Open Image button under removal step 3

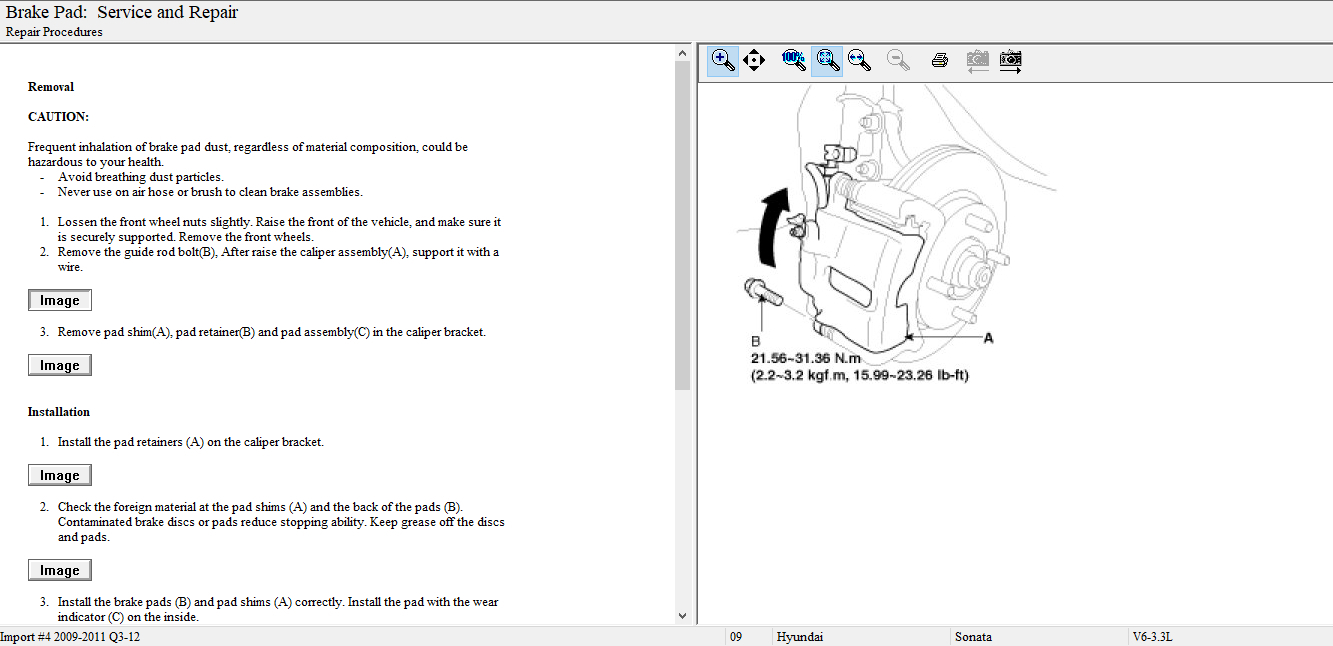60,366
